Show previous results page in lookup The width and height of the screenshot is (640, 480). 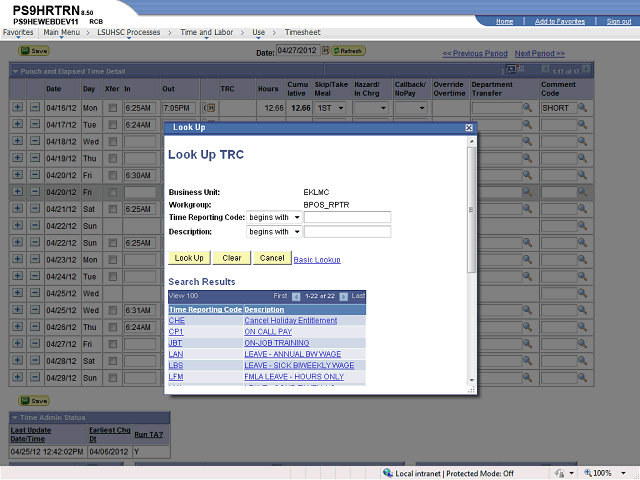coord(296,296)
